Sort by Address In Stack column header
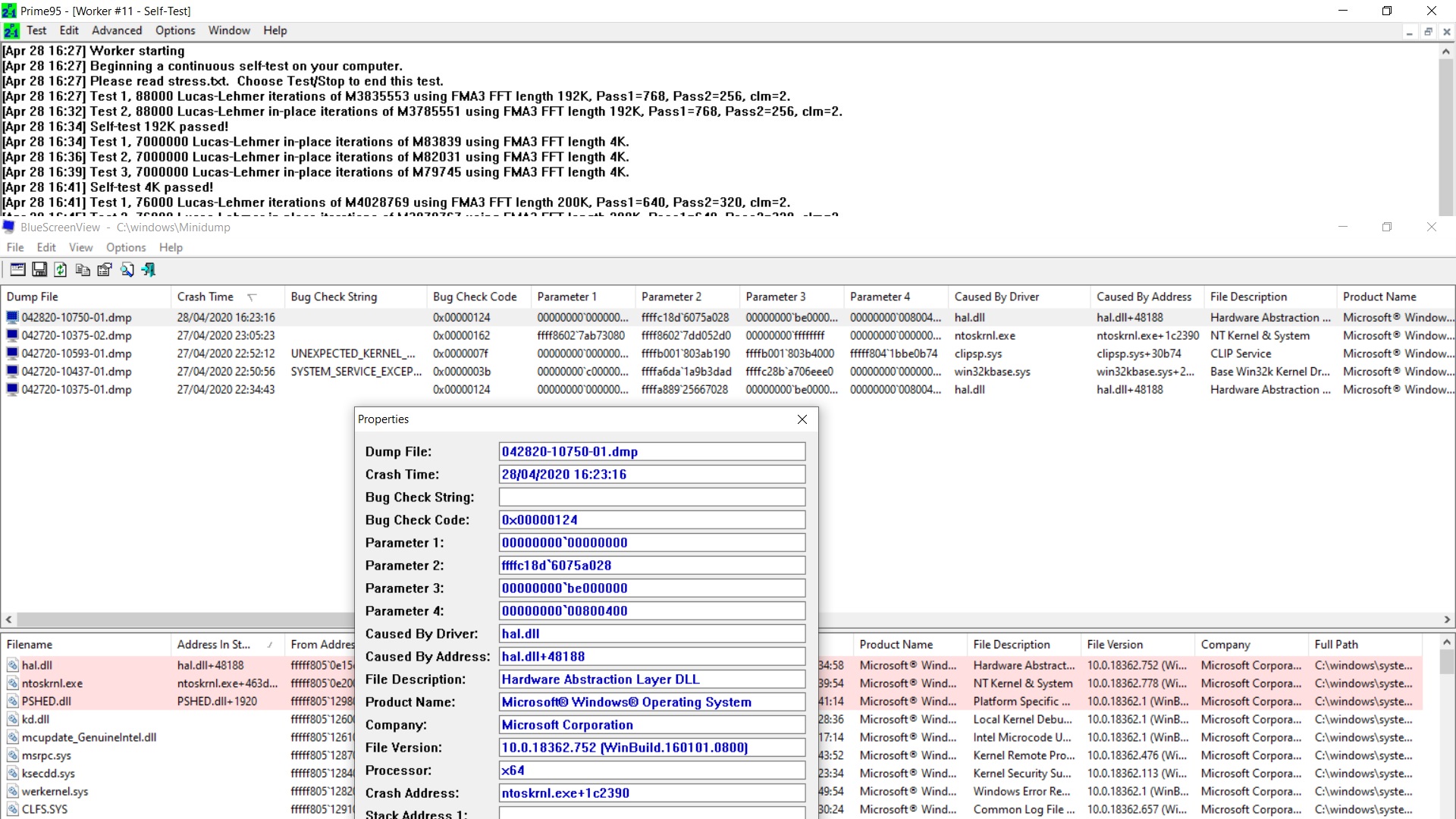 227,645
